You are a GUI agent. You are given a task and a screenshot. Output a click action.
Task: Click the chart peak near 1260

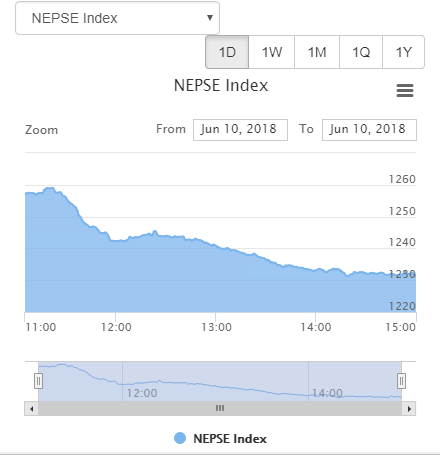point(50,189)
